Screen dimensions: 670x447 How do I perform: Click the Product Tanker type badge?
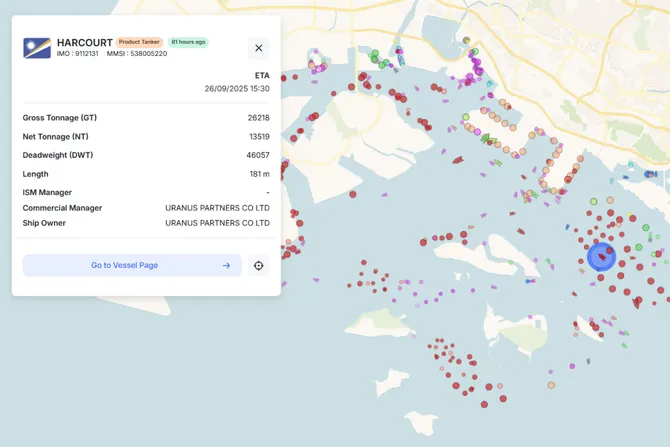[139, 42]
